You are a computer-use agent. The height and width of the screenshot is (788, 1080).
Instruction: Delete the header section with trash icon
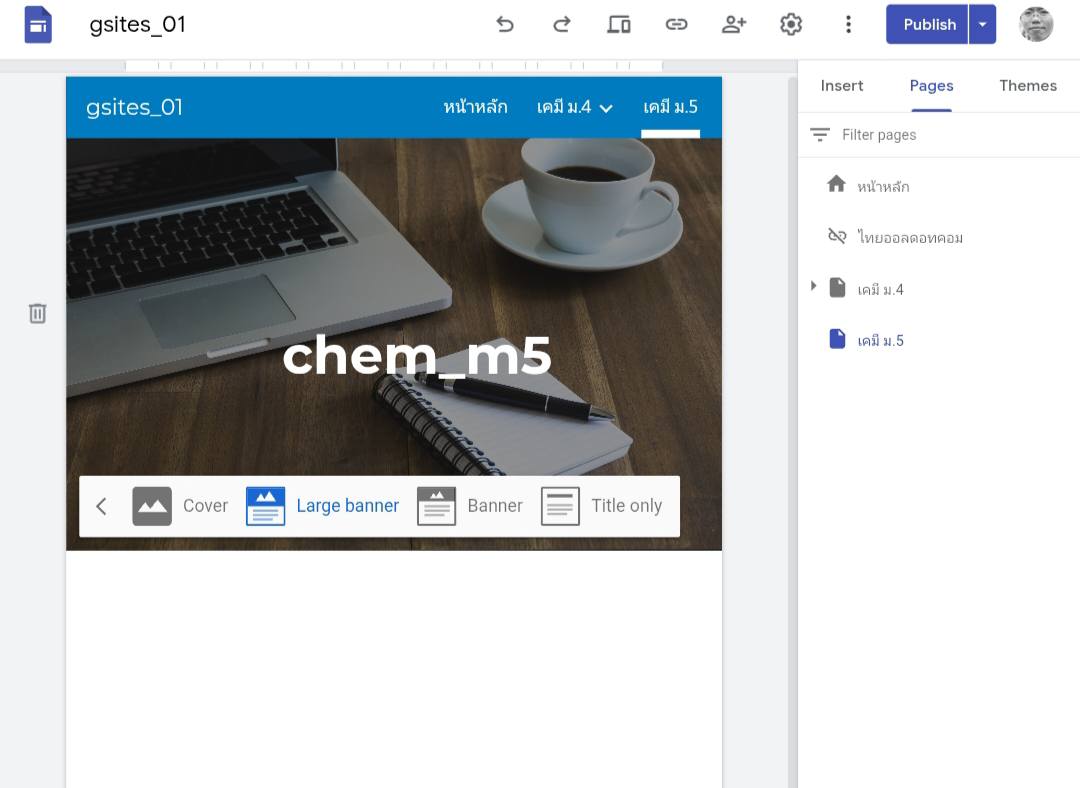point(38,314)
